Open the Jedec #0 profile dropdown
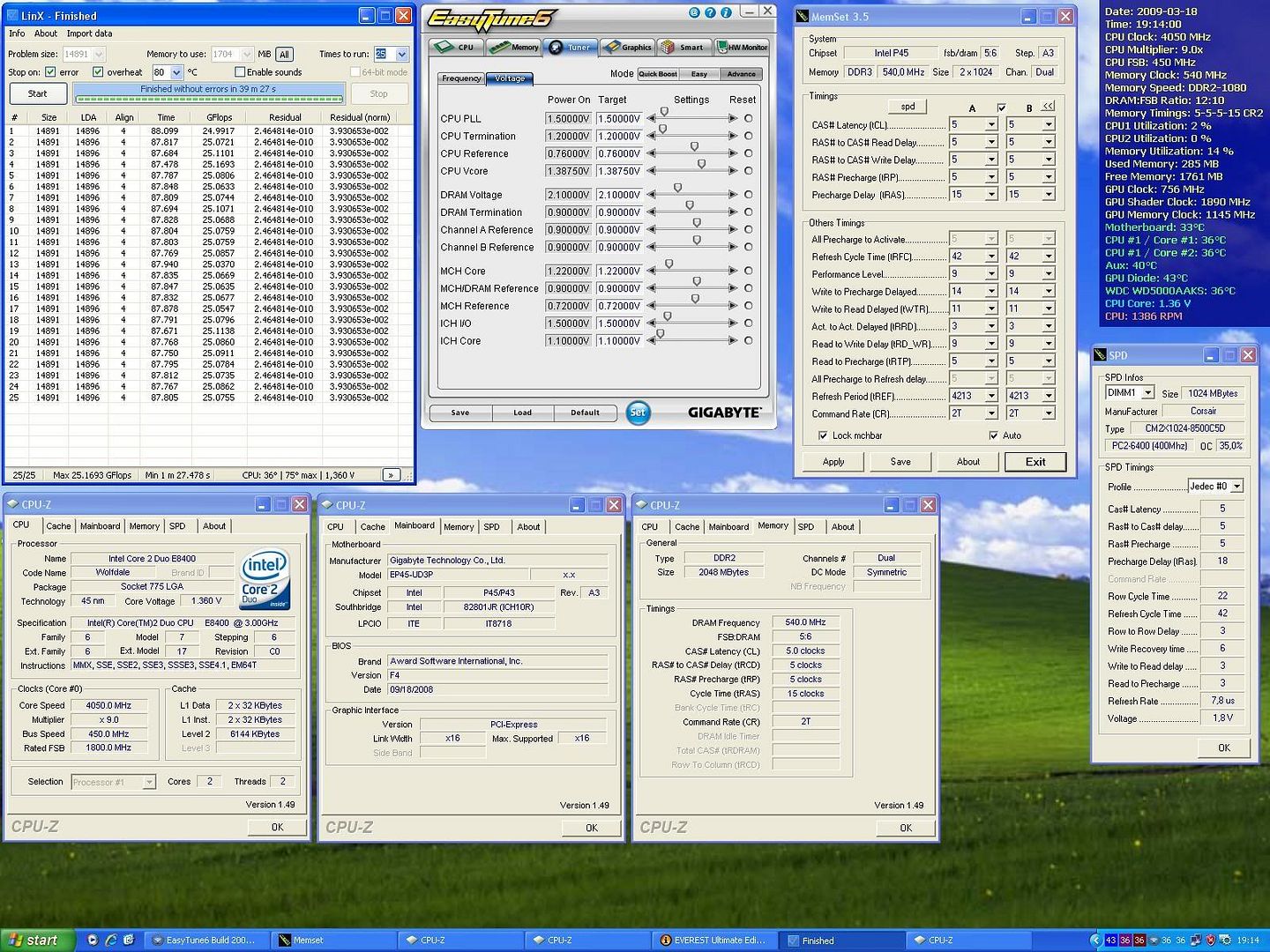The image size is (1270, 952). pyautogui.click(x=1236, y=487)
